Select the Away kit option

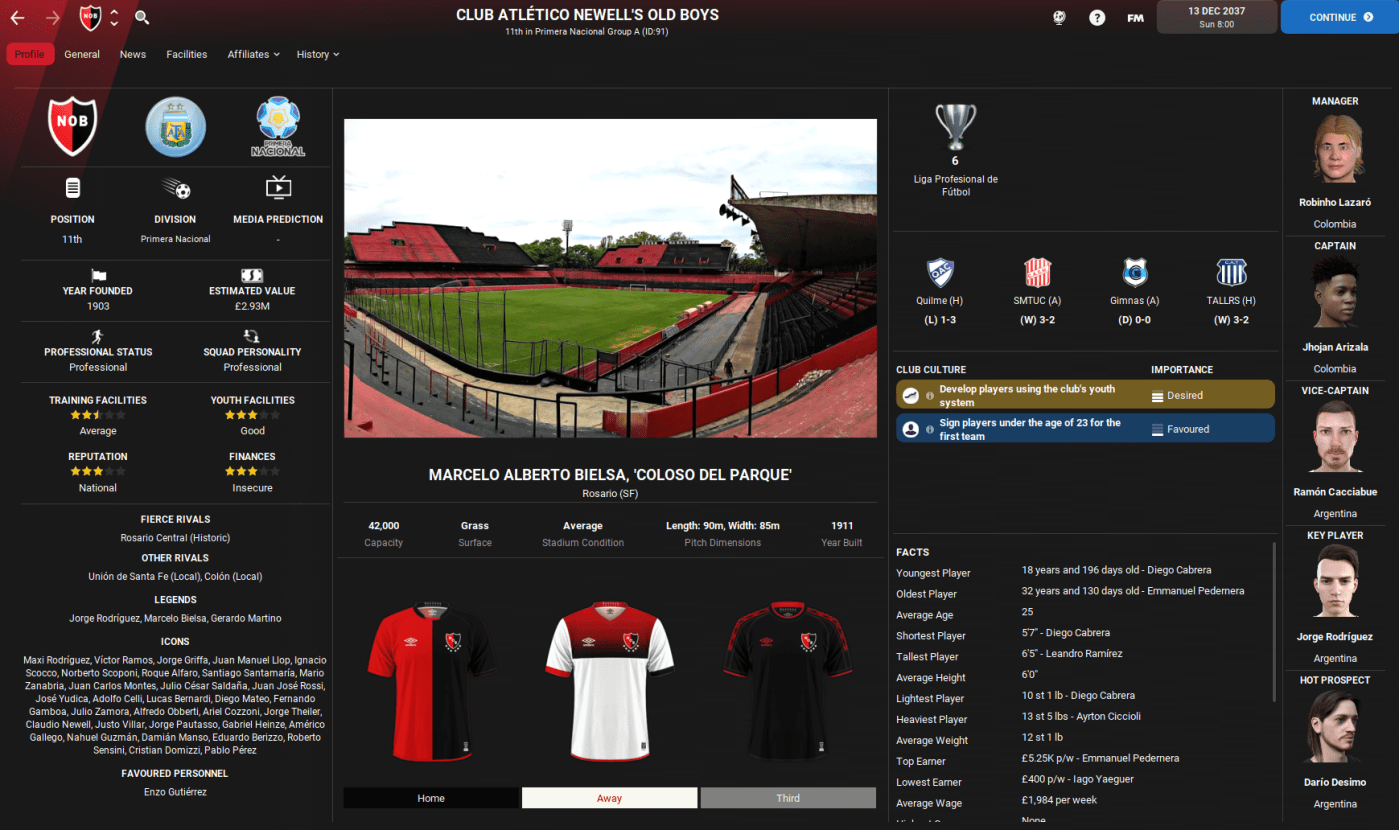tap(609, 798)
